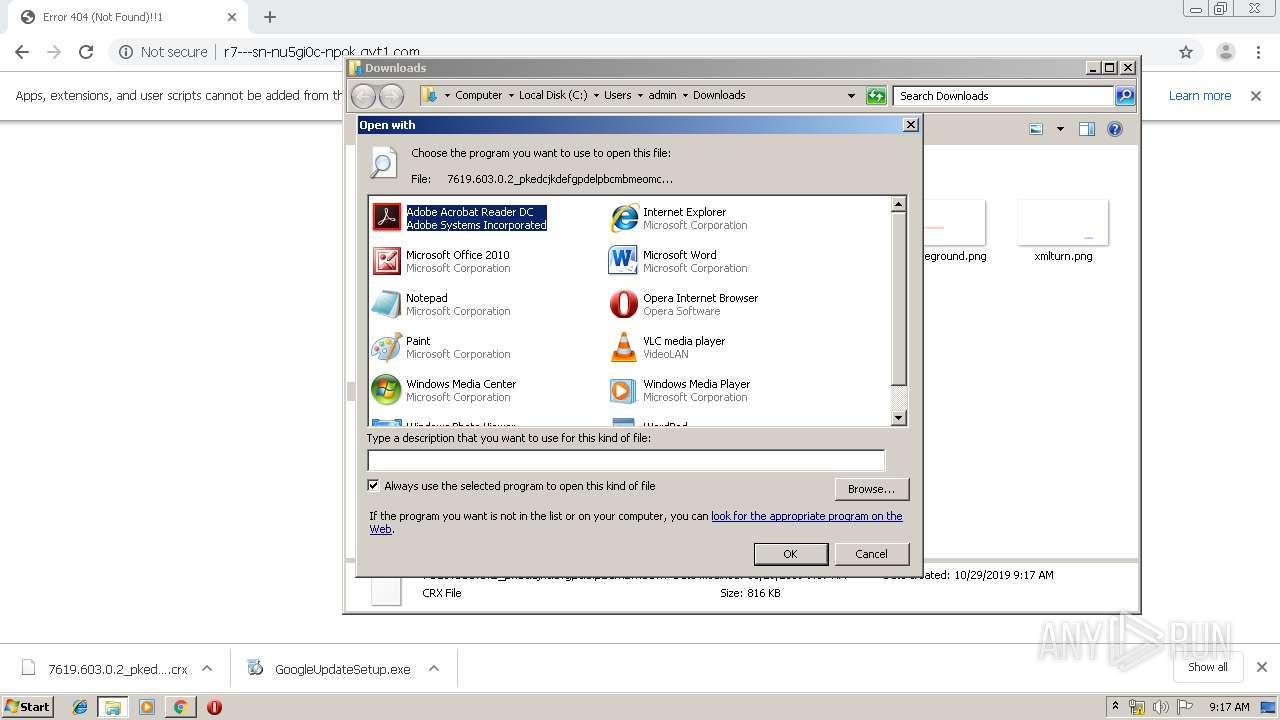Click Search Downloads field in Explorer
This screenshot has height=720, width=1280.
coord(1003,96)
